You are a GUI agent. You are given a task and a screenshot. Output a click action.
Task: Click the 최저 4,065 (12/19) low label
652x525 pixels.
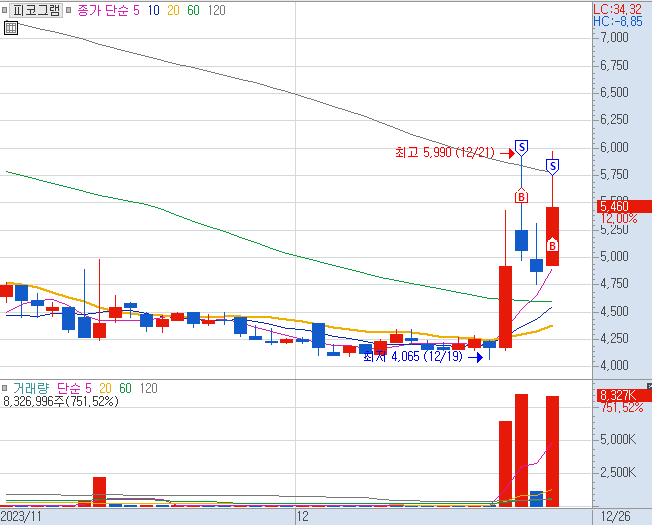click(413, 356)
